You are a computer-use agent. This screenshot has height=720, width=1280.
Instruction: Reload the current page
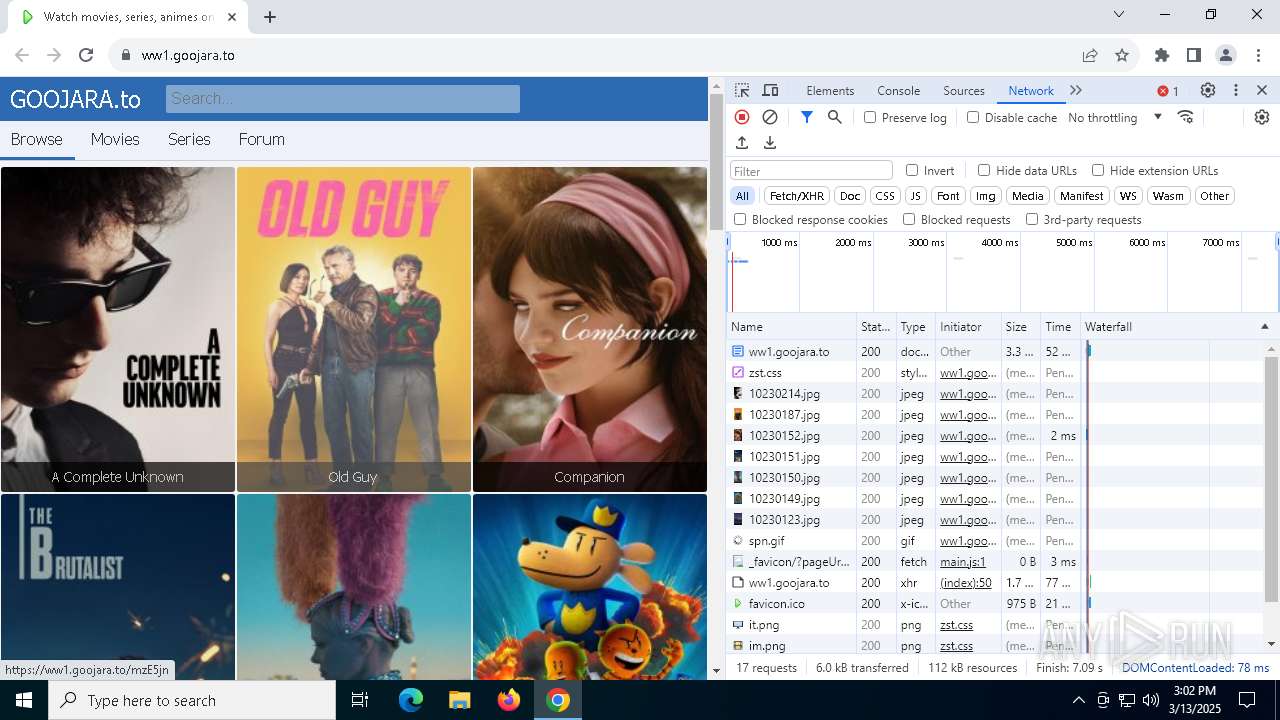[86, 55]
